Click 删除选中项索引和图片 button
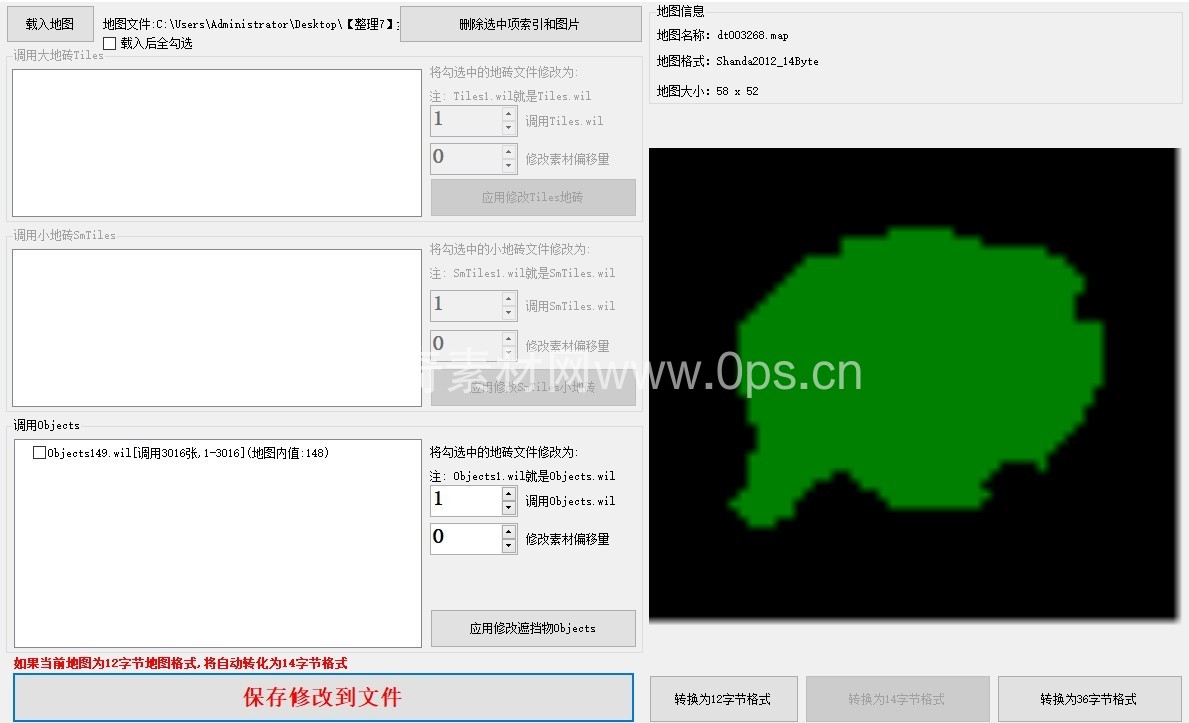Screen dimensions: 1189x723 tap(520, 24)
